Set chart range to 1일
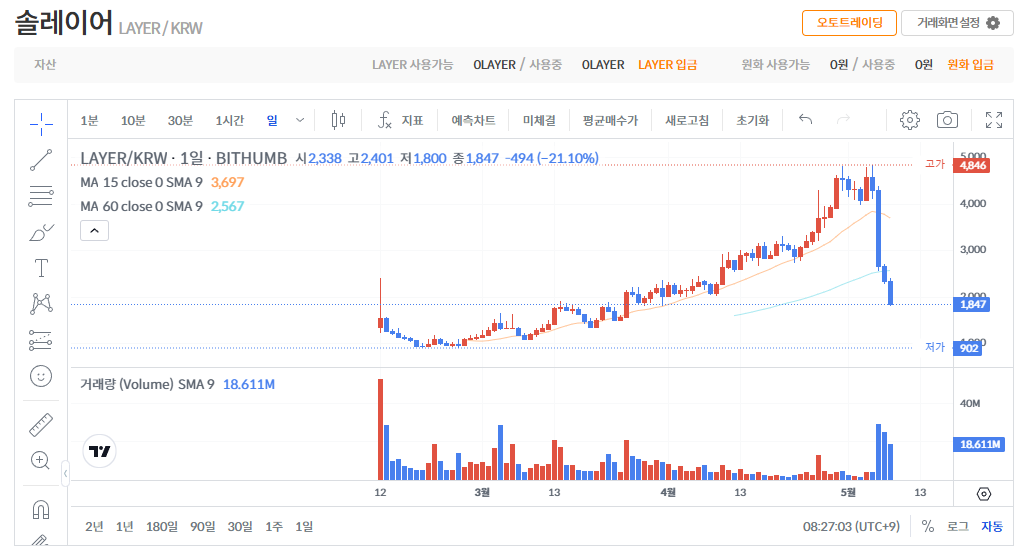Image resolution: width=1020 pixels, height=551 pixels. 304,526
